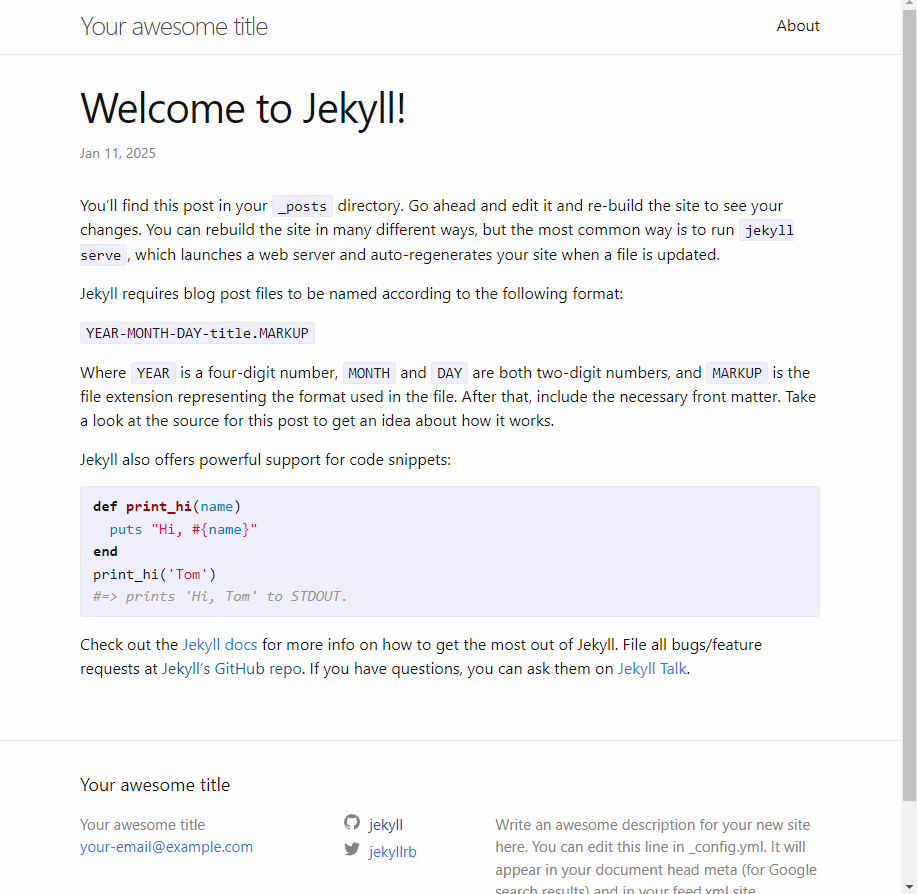Click the Ruby code snippet block

tap(449, 551)
